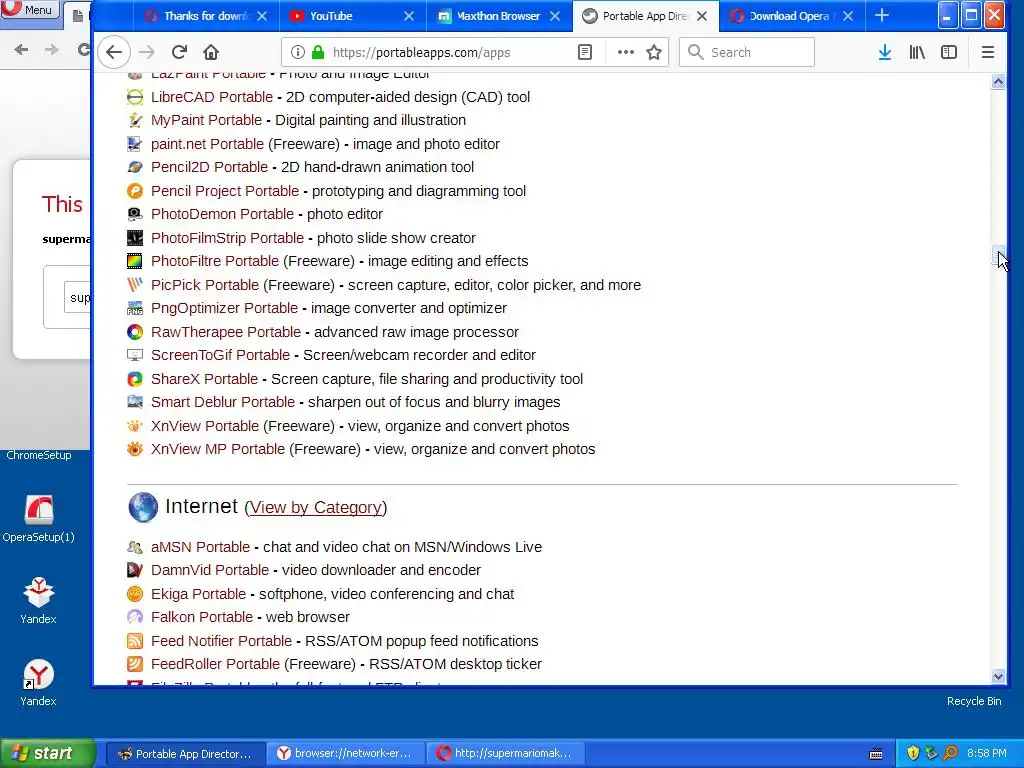Open PngOptimizer Portable link
This screenshot has width=1024, height=768.
tap(224, 308)
